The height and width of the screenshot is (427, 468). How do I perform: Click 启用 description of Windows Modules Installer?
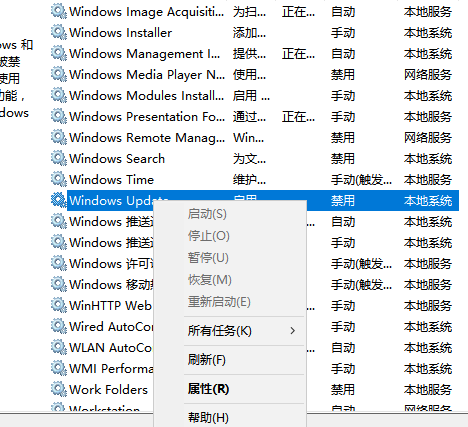tap(251, 96)
